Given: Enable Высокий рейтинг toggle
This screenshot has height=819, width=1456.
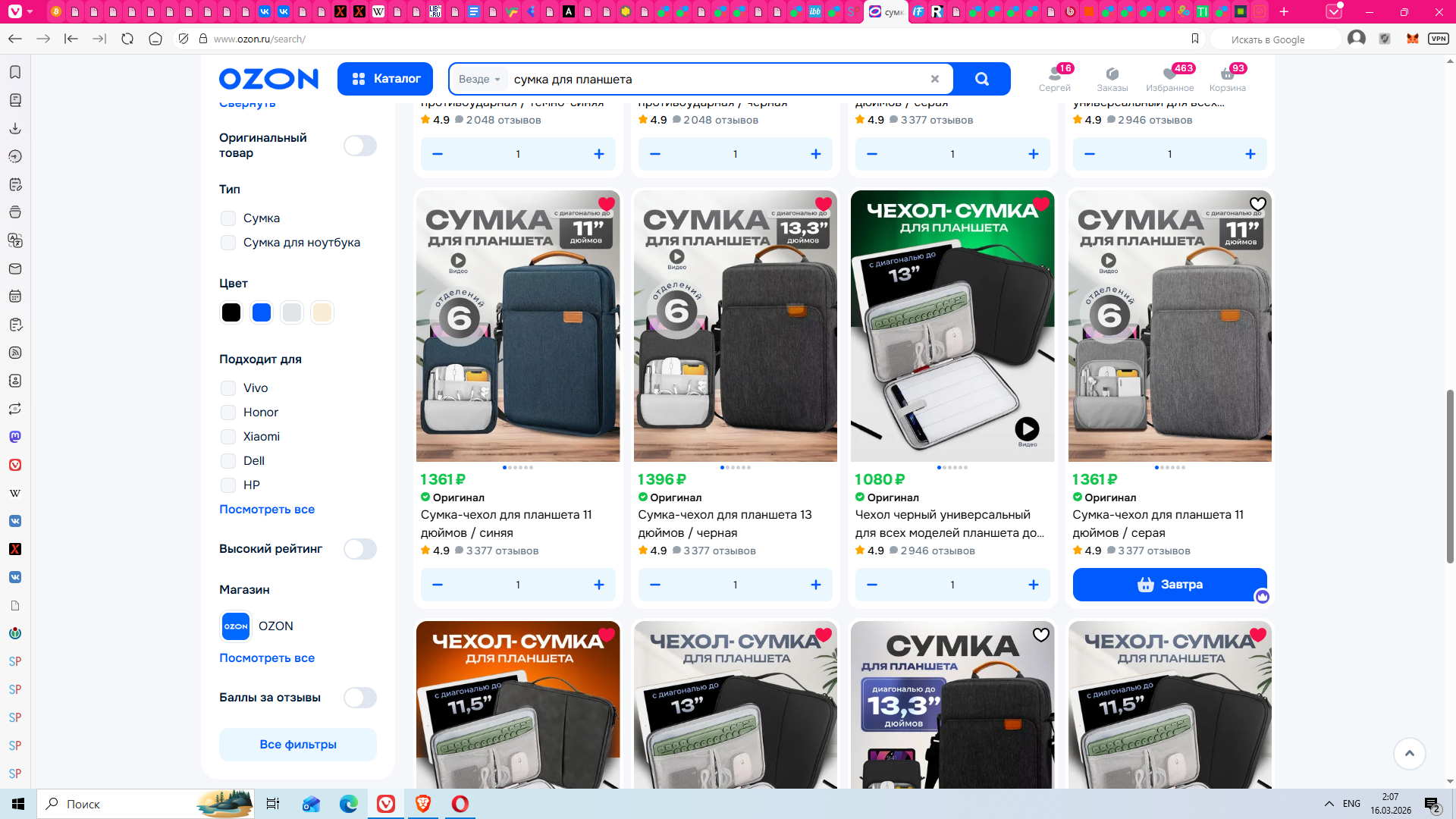Looking at the screenshot, I should point(359,549).
